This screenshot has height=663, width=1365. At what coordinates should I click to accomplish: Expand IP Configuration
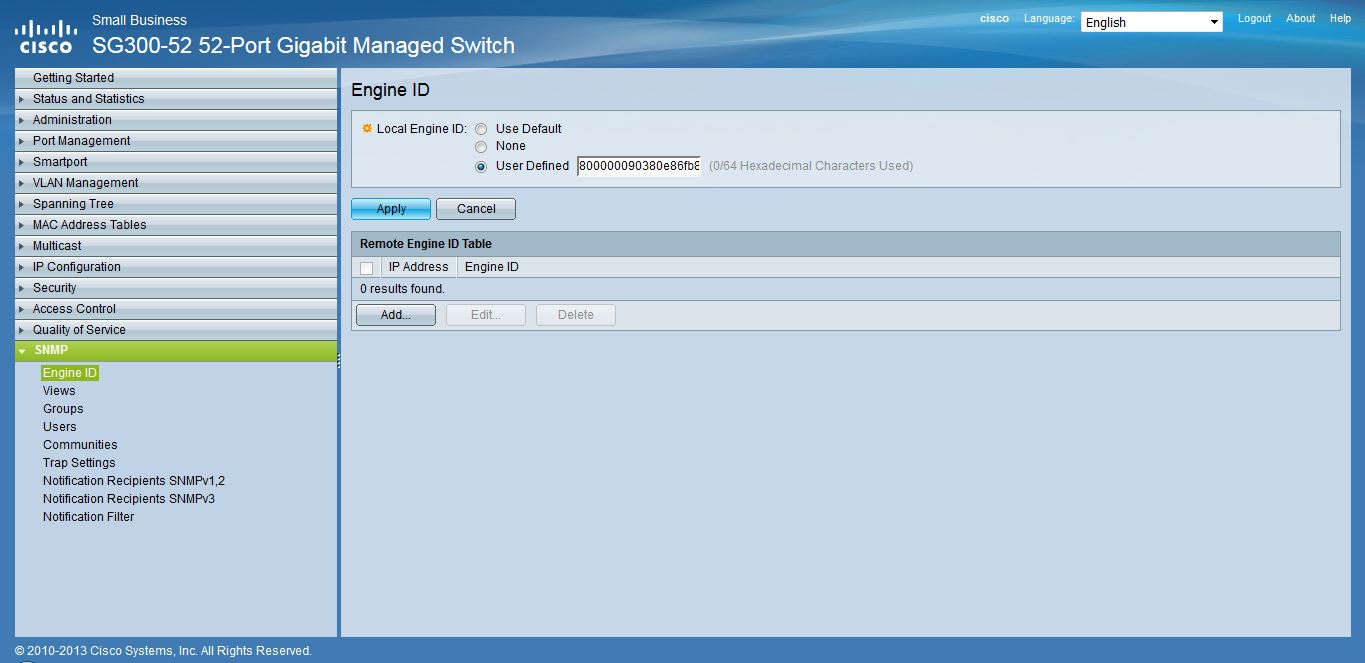pos(176,267)
